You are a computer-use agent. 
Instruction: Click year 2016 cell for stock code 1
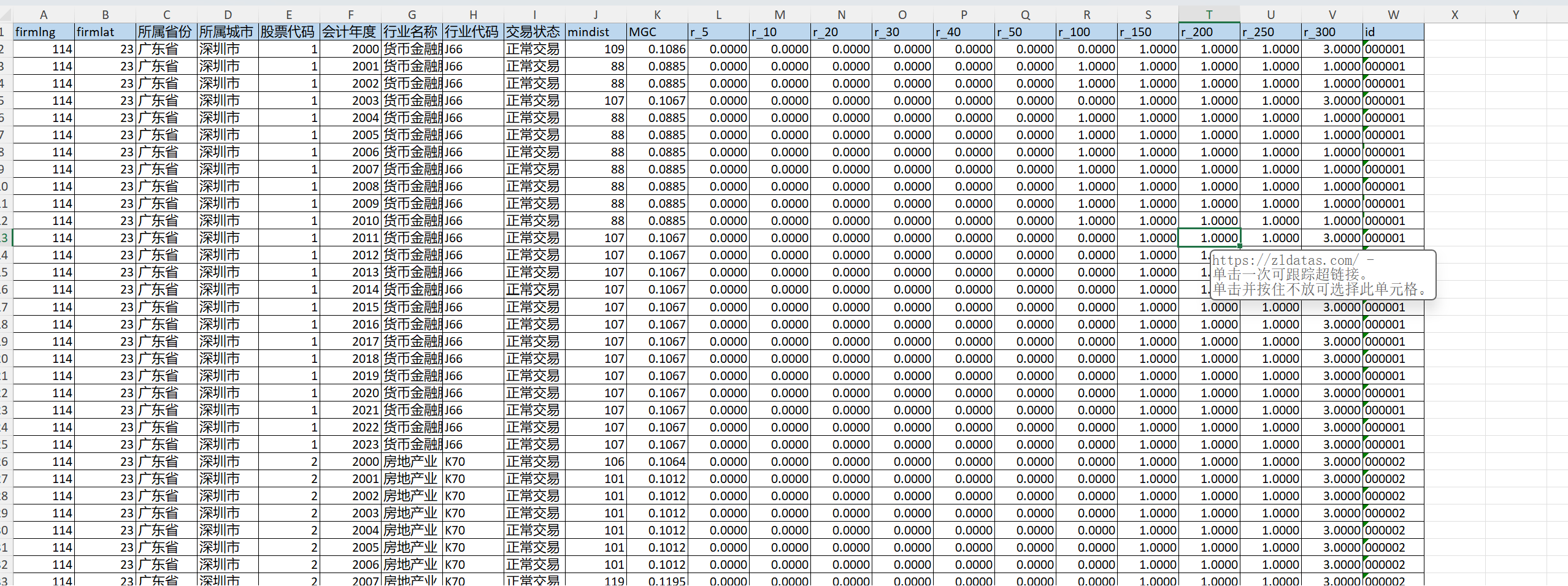coord(350,324)
